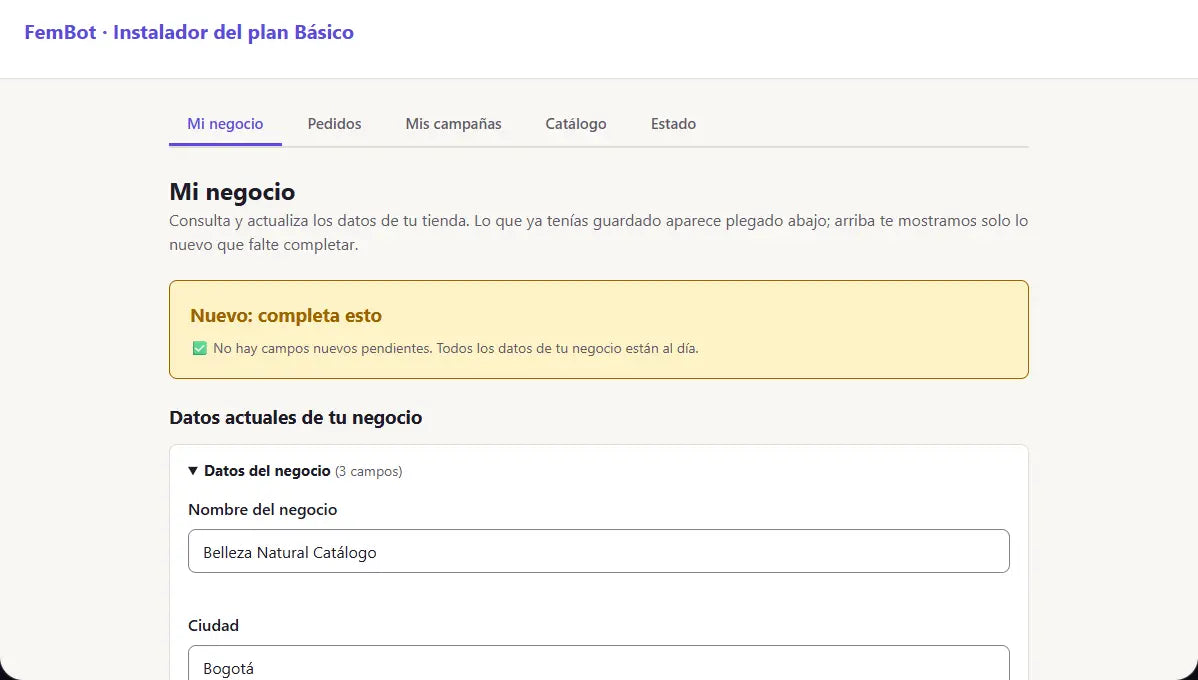This screenshot has width=1198, height=680.
Task: Click the green checkmark icon in notice
Action: 199,348
